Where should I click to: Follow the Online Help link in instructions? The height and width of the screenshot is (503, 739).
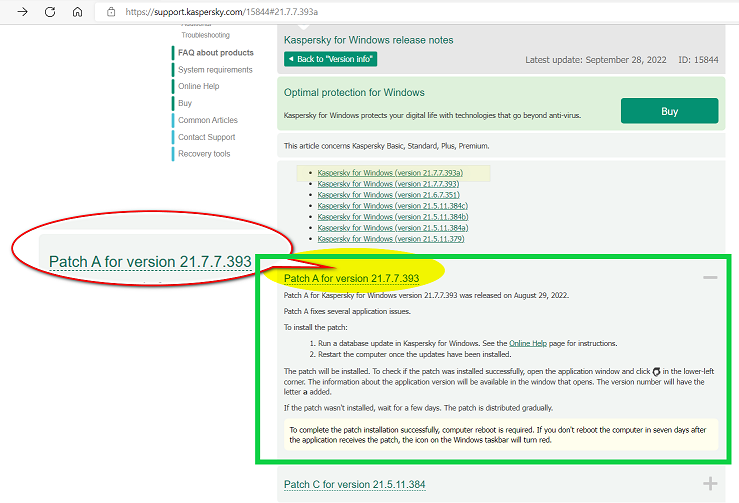528,343
